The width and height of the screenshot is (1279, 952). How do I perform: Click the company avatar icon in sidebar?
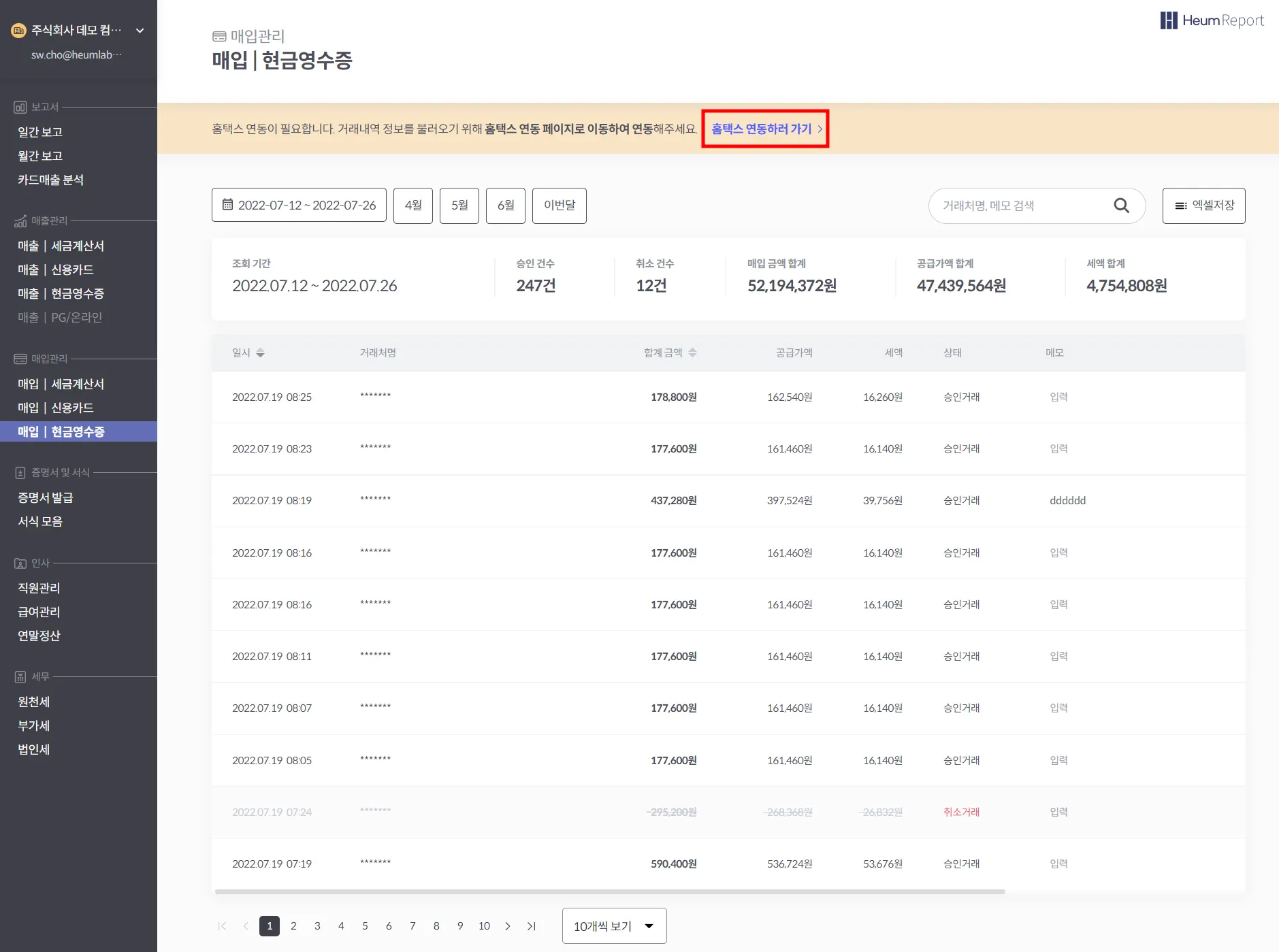18,31
